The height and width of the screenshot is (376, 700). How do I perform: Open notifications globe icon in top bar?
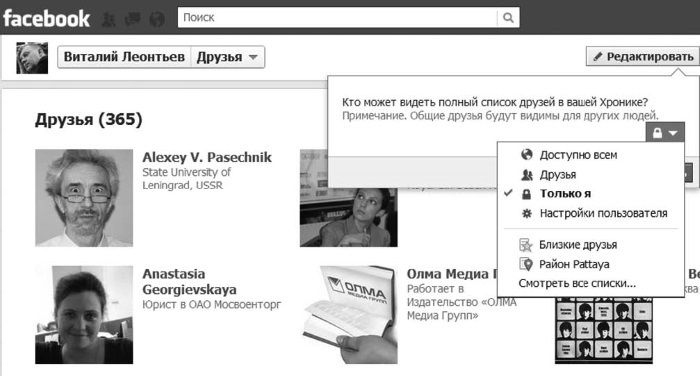[x=157, y=19]
